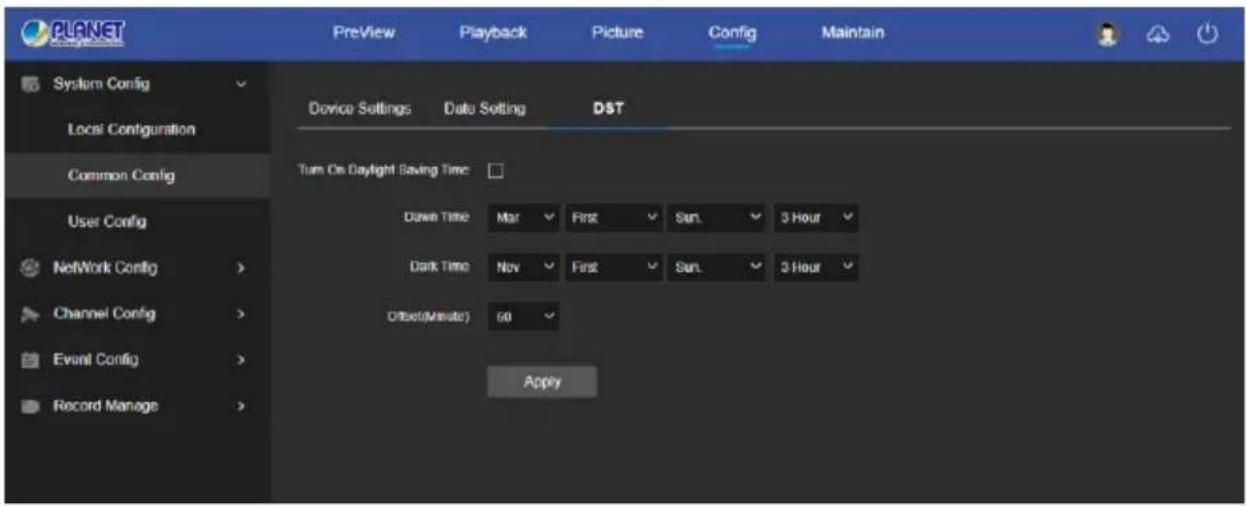Screen dimensions: 1246x506
Task: Click the power logout icon
Action: 1208,33
